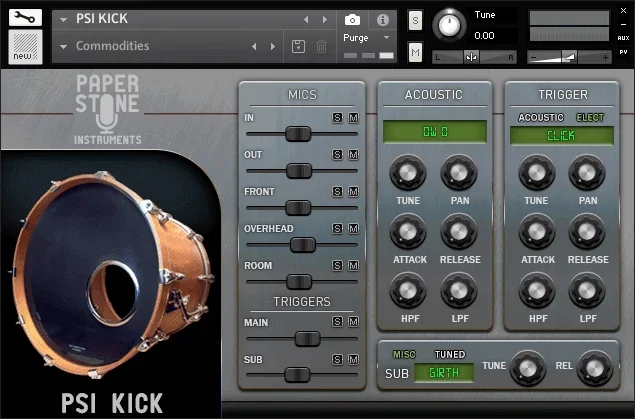This screenshot has width=635, height=419.
Task: Go to previous instrument PSI KICK arrow
Action: click(306, 19)
